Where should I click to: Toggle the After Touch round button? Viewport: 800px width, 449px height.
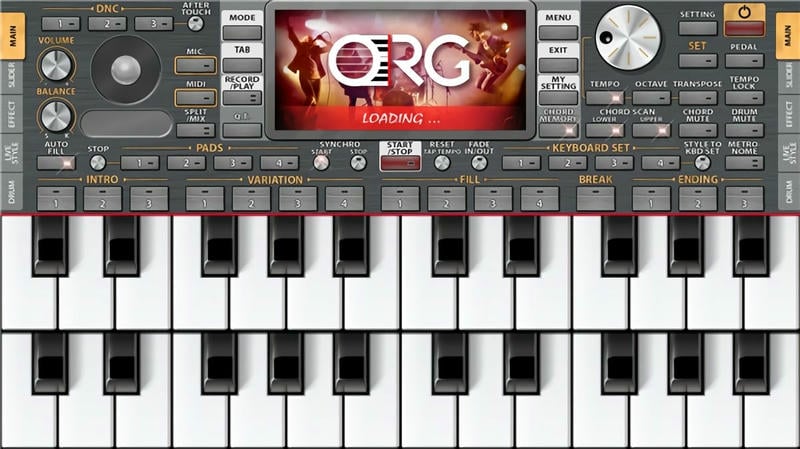[195, 23]
